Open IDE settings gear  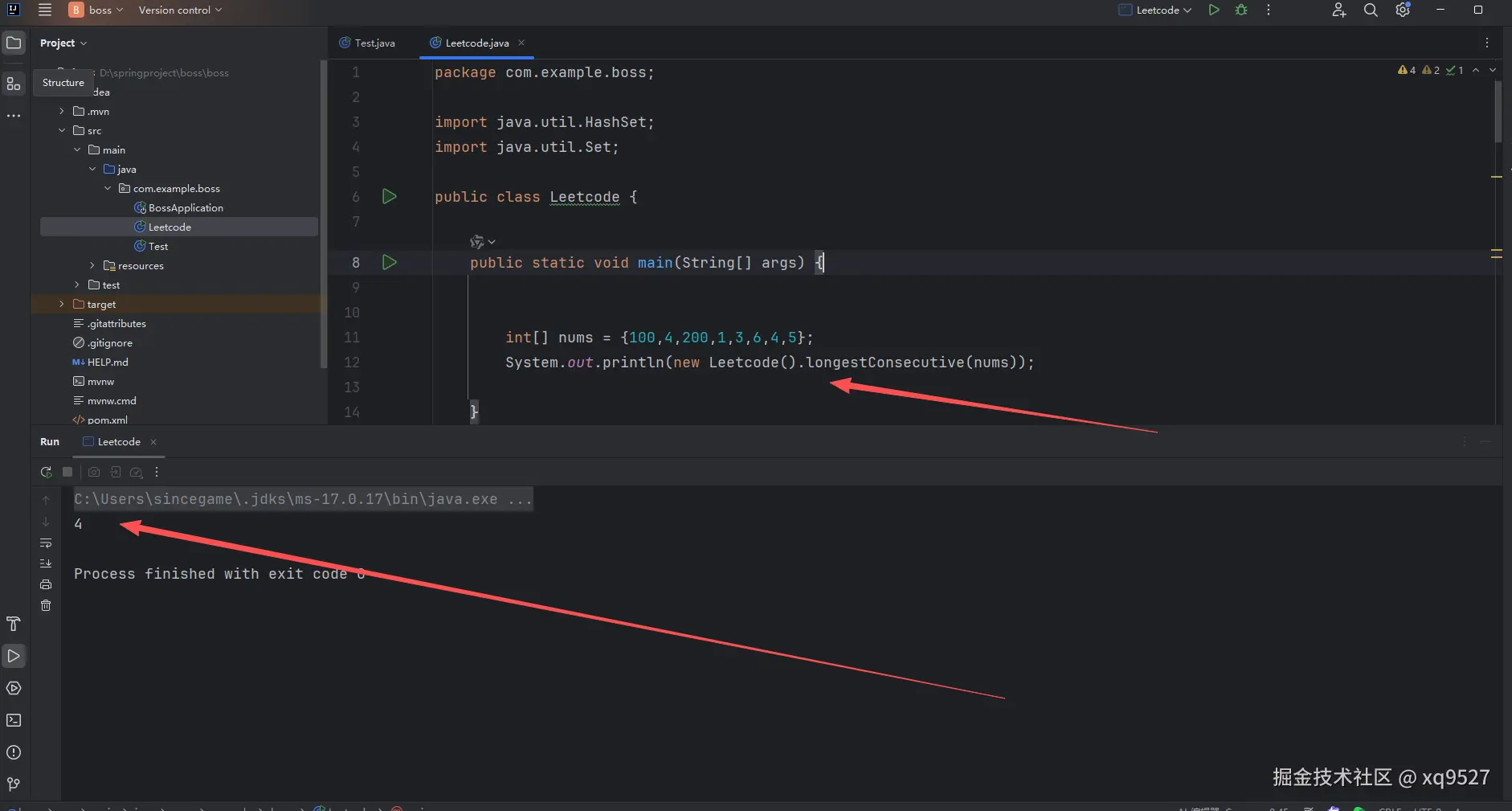pos(1403,10)
